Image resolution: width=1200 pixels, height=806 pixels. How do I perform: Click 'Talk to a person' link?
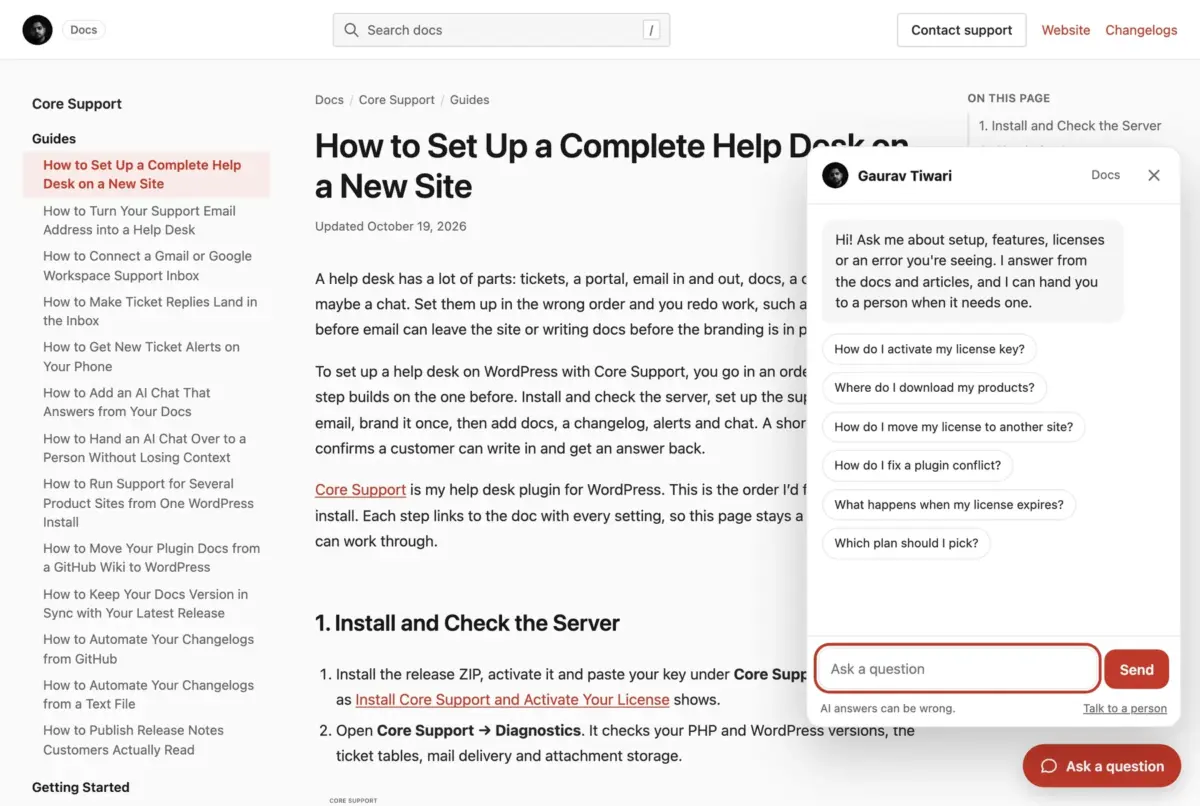(1125, 708)
